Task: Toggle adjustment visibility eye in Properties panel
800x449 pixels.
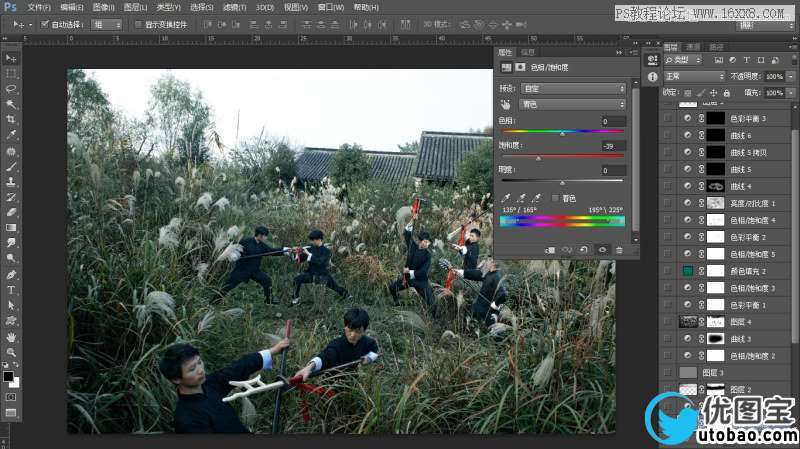Action: [602, 250]
